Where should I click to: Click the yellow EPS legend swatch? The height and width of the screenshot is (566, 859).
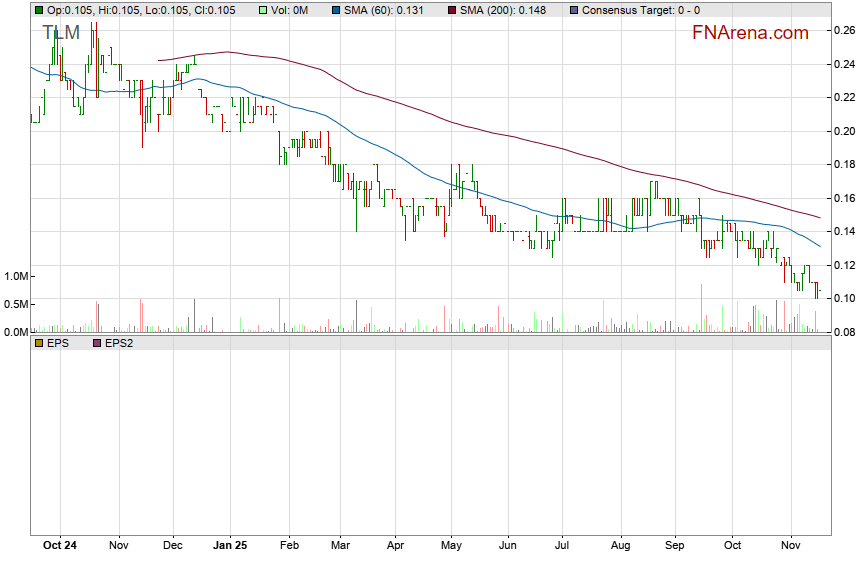pyautogui.click(x=39, y=344)
